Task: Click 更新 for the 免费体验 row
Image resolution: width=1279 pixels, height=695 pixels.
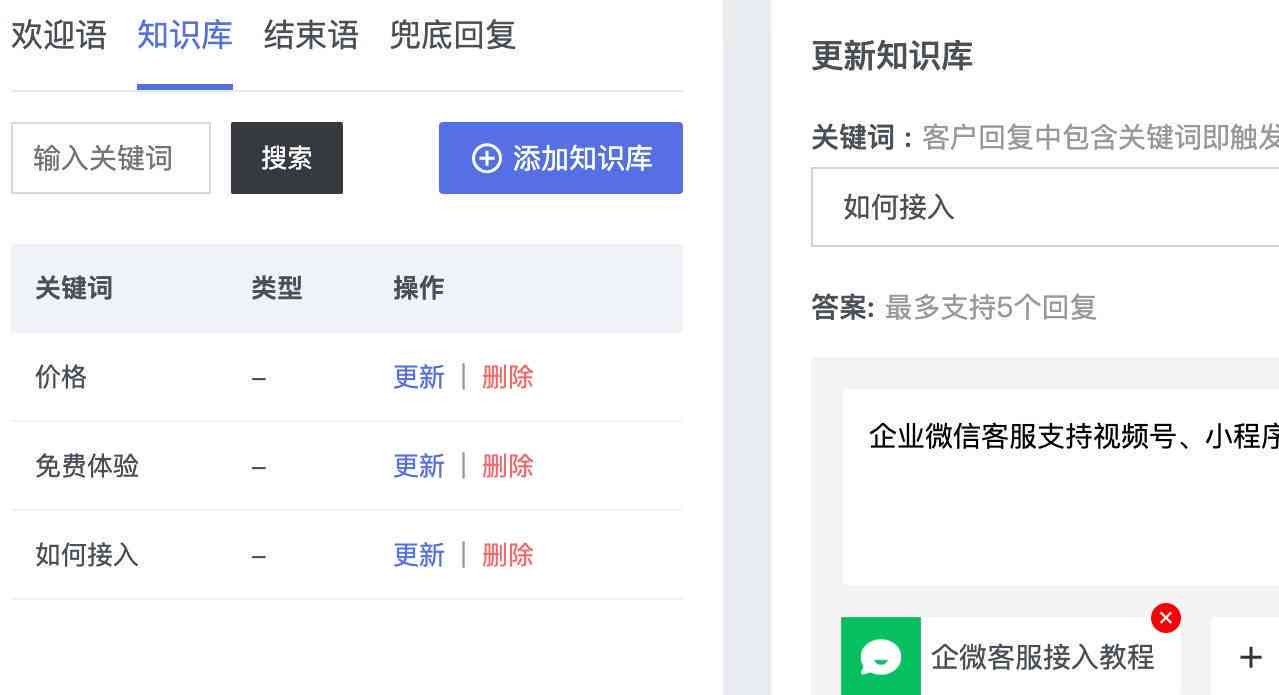Action: [x=419, y=466]
